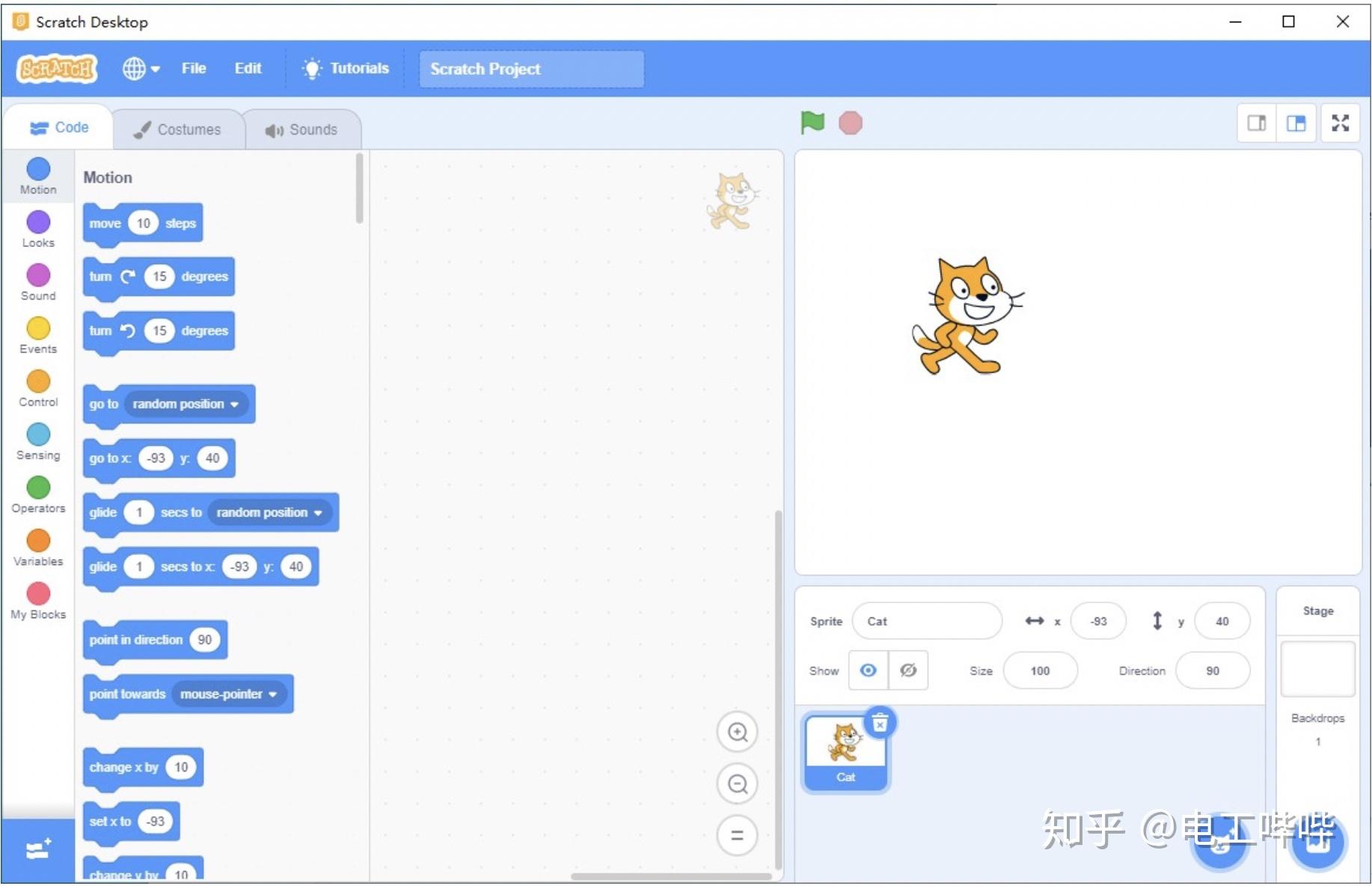Open the Sound blocks category

(37, 282)
